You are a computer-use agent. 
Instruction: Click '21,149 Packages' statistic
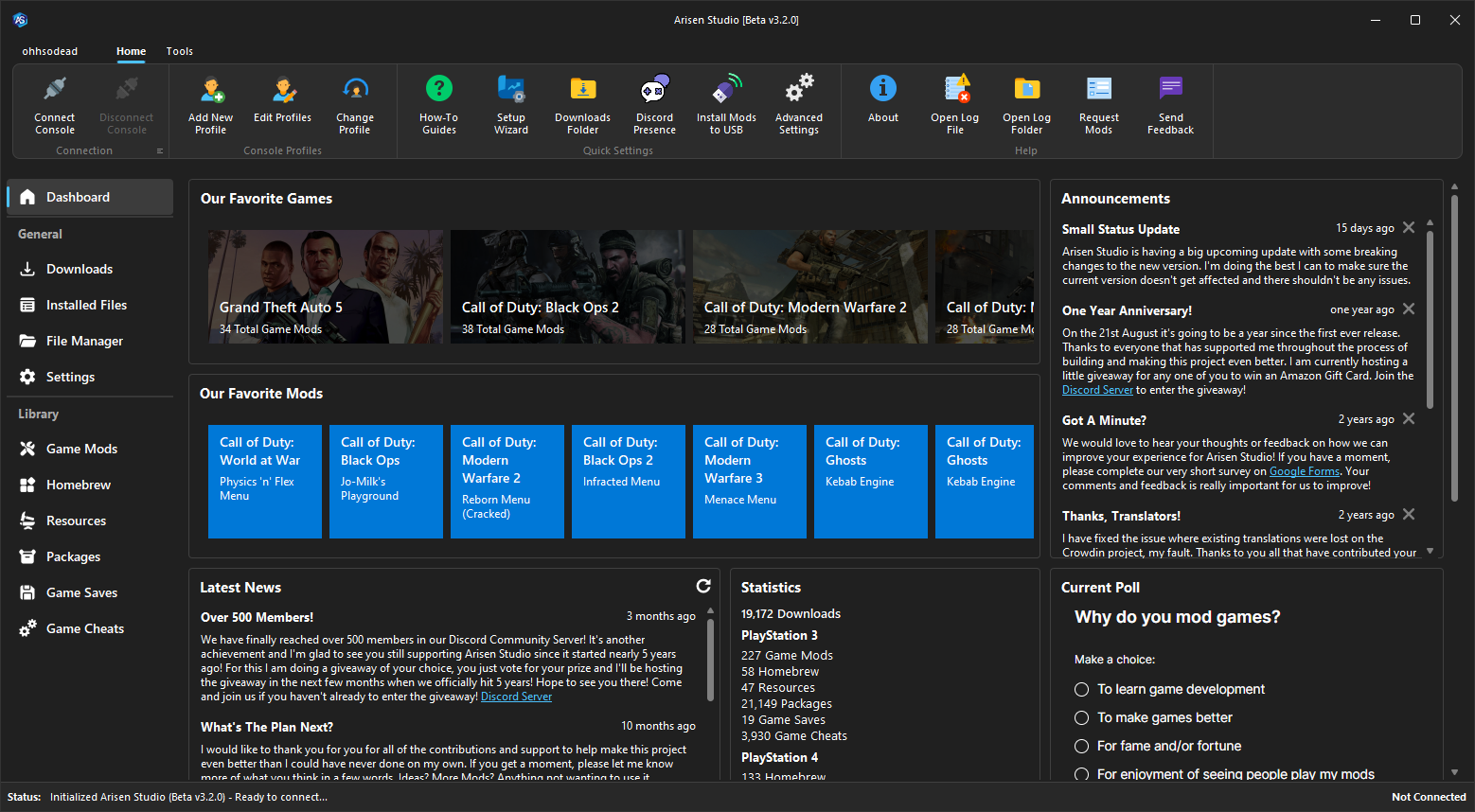click(x=786, y=703)
